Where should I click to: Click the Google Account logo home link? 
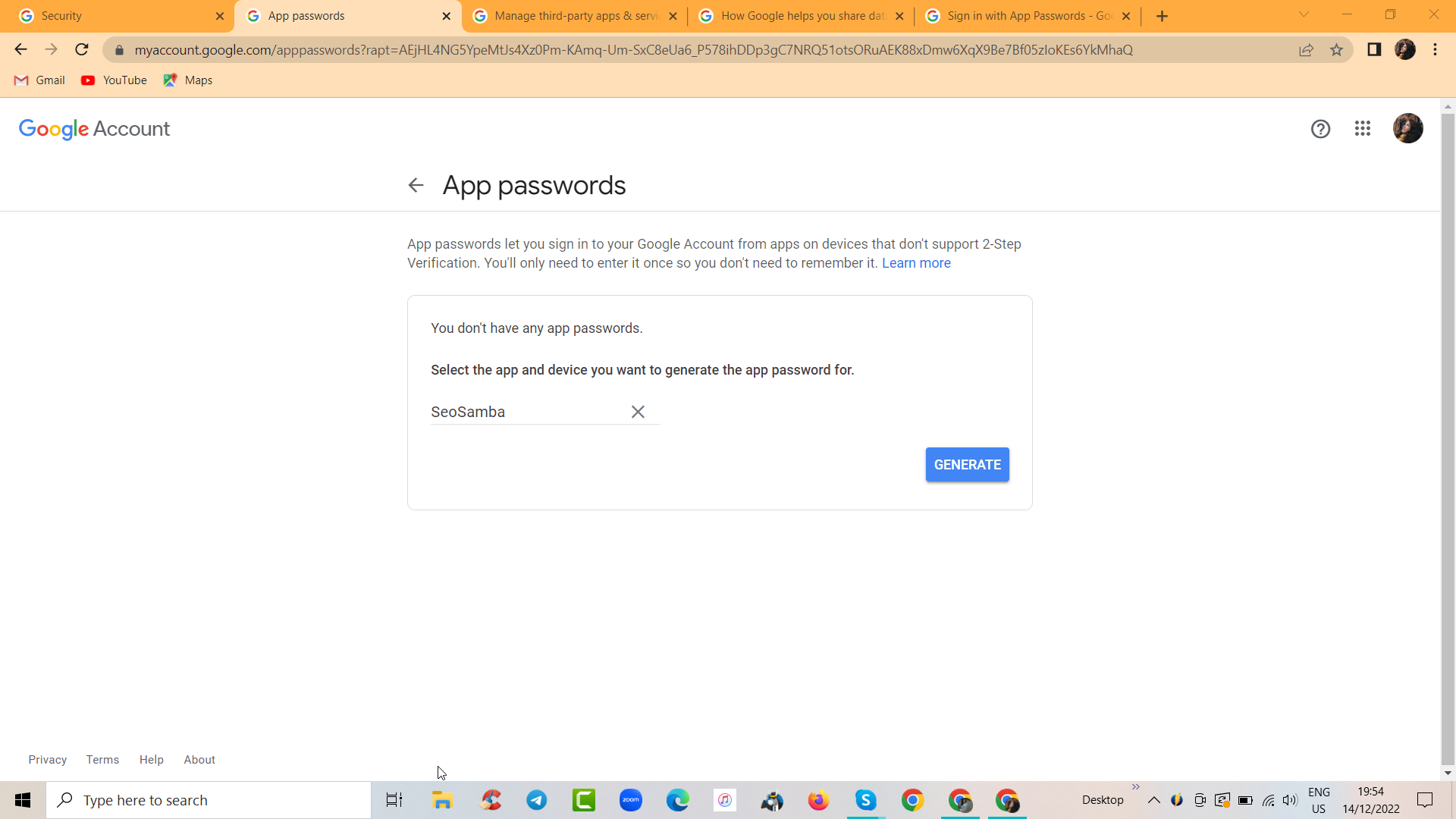93,129
